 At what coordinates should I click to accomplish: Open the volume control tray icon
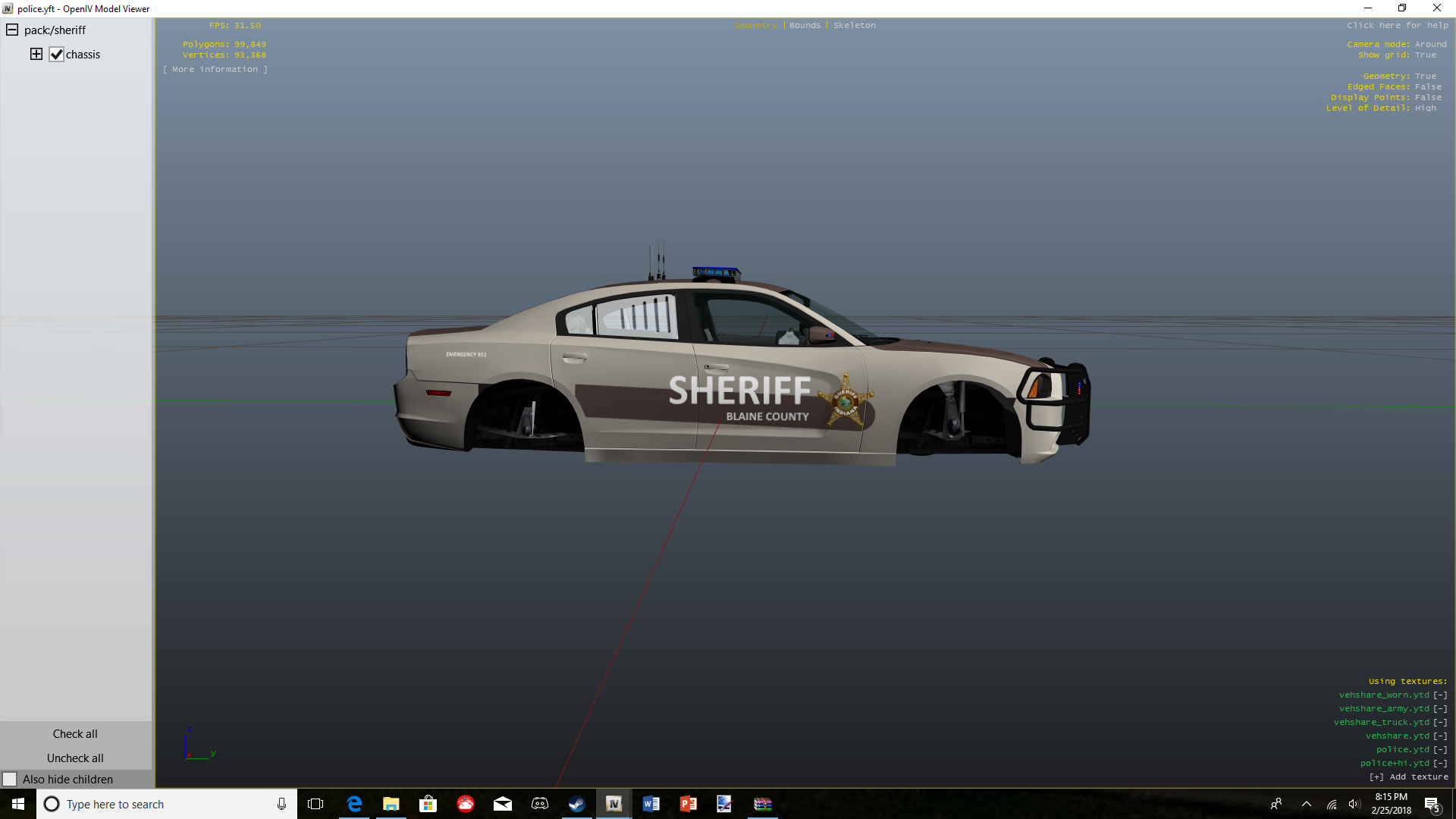pyautogui.click(x=1354, y=804)
